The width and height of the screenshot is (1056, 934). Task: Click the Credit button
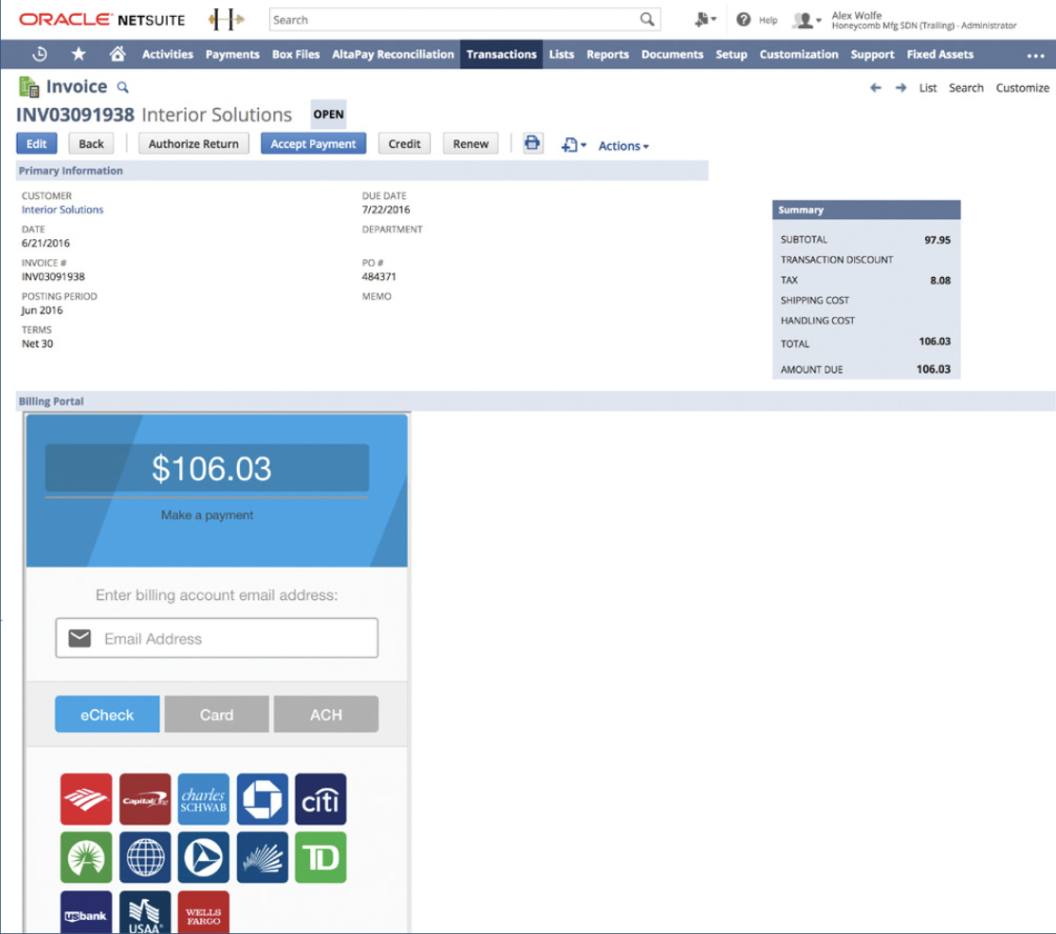point(404,143)
